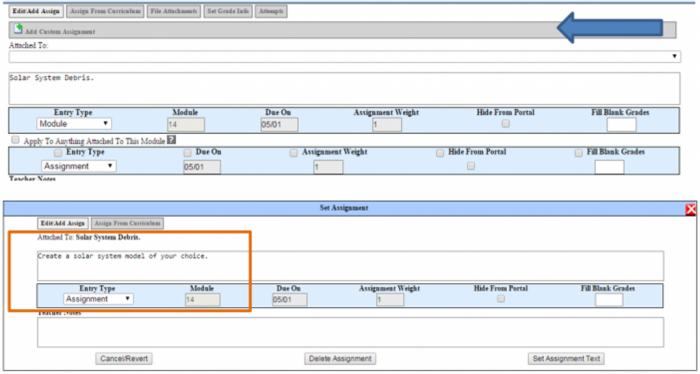
Task: Click Add Custom Assignment bar label
Action: tap(60, 32)
